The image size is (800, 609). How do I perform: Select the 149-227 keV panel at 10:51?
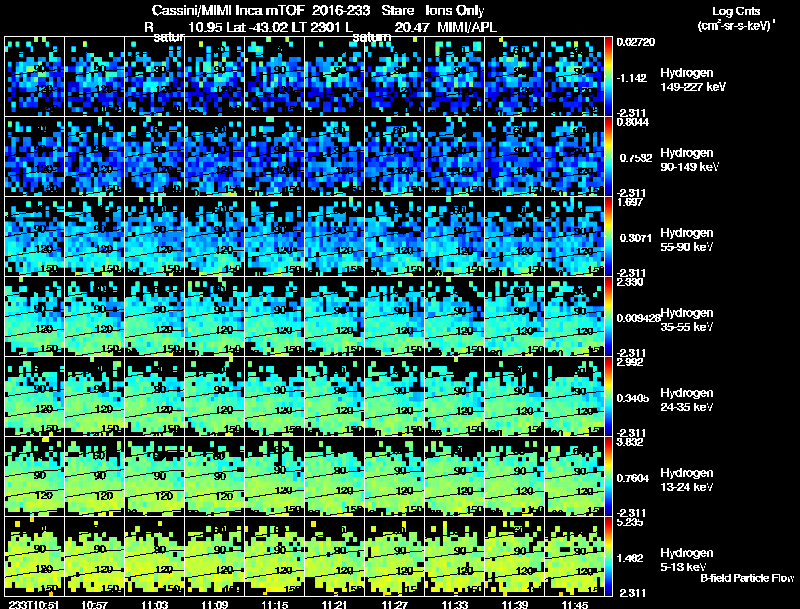click(34, 77)
